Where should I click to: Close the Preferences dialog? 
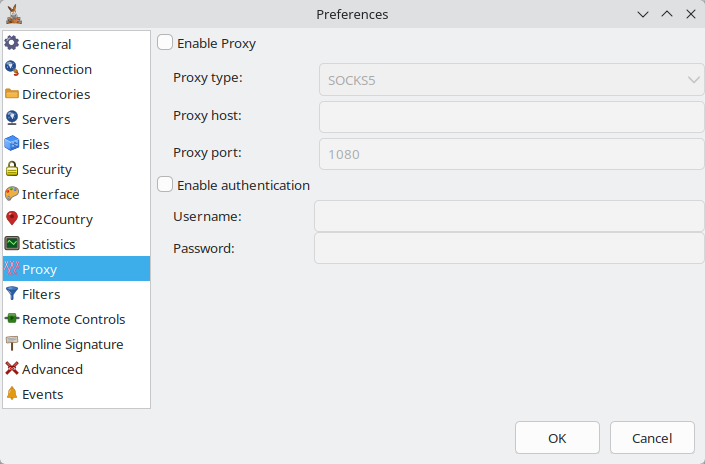[x=691, y=14]
